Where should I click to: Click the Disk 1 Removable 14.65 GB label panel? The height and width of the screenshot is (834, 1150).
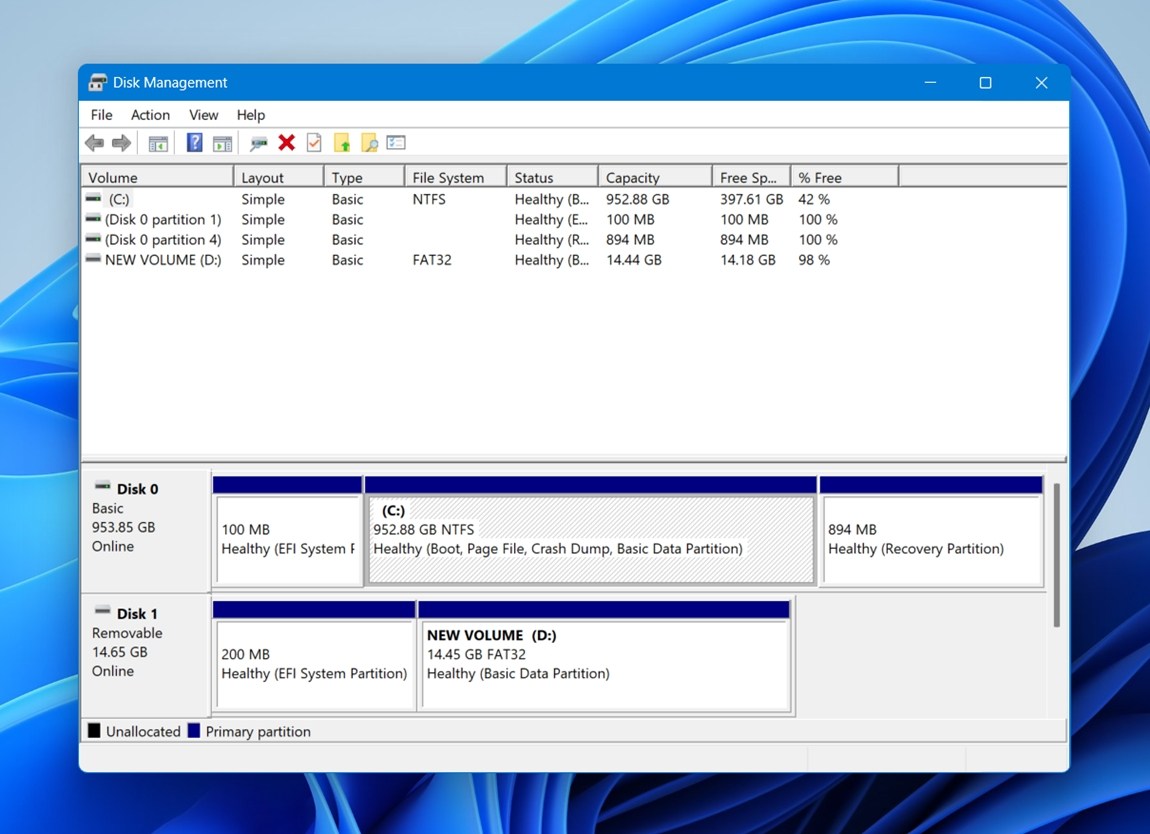[146, 655]
